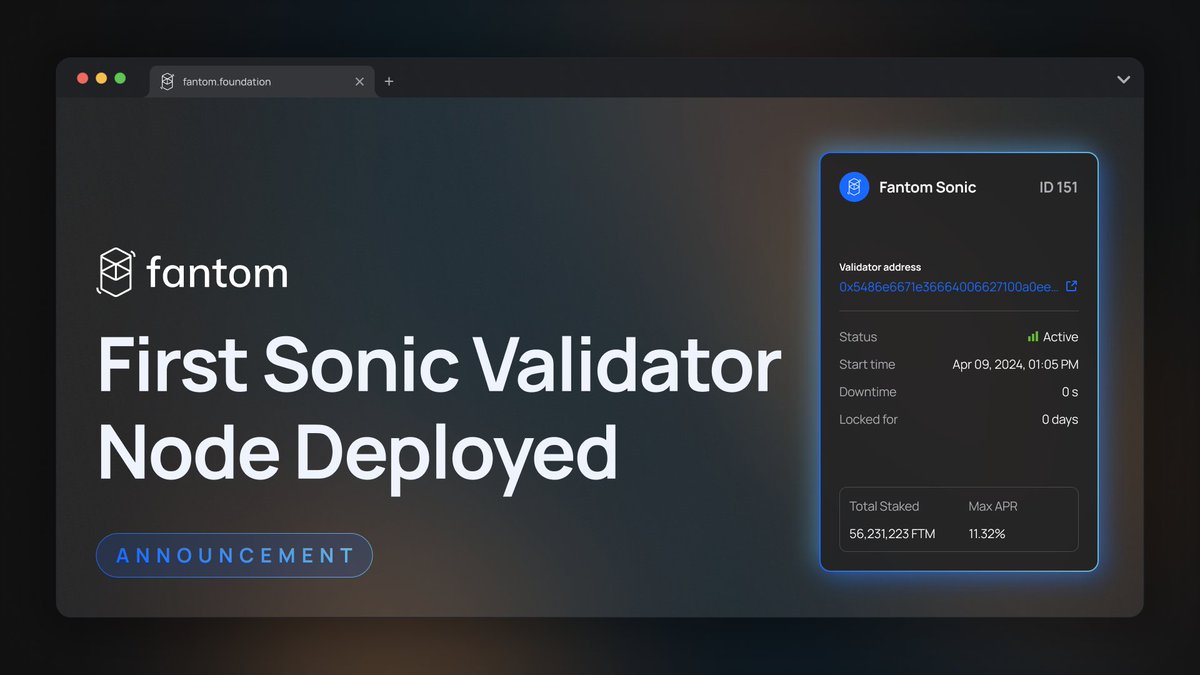This screenshot has width=1200, height=675.
Task: Click the Start time row label
Action: (867, 365)
